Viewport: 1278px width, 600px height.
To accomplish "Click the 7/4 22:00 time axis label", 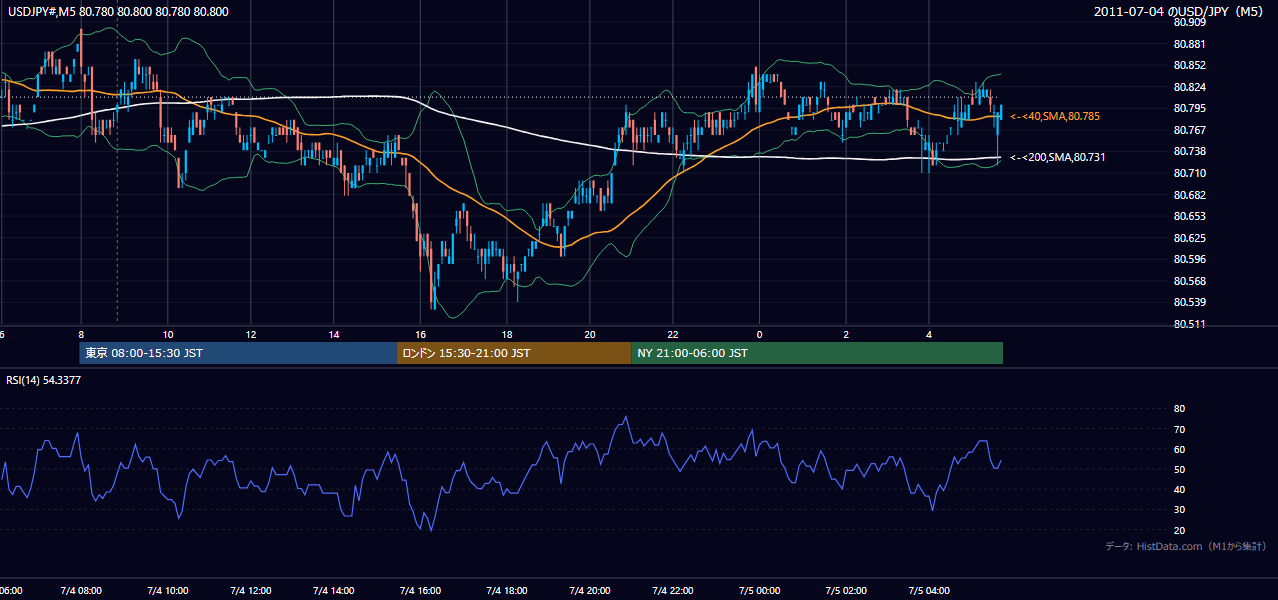I will click(674, 591).
